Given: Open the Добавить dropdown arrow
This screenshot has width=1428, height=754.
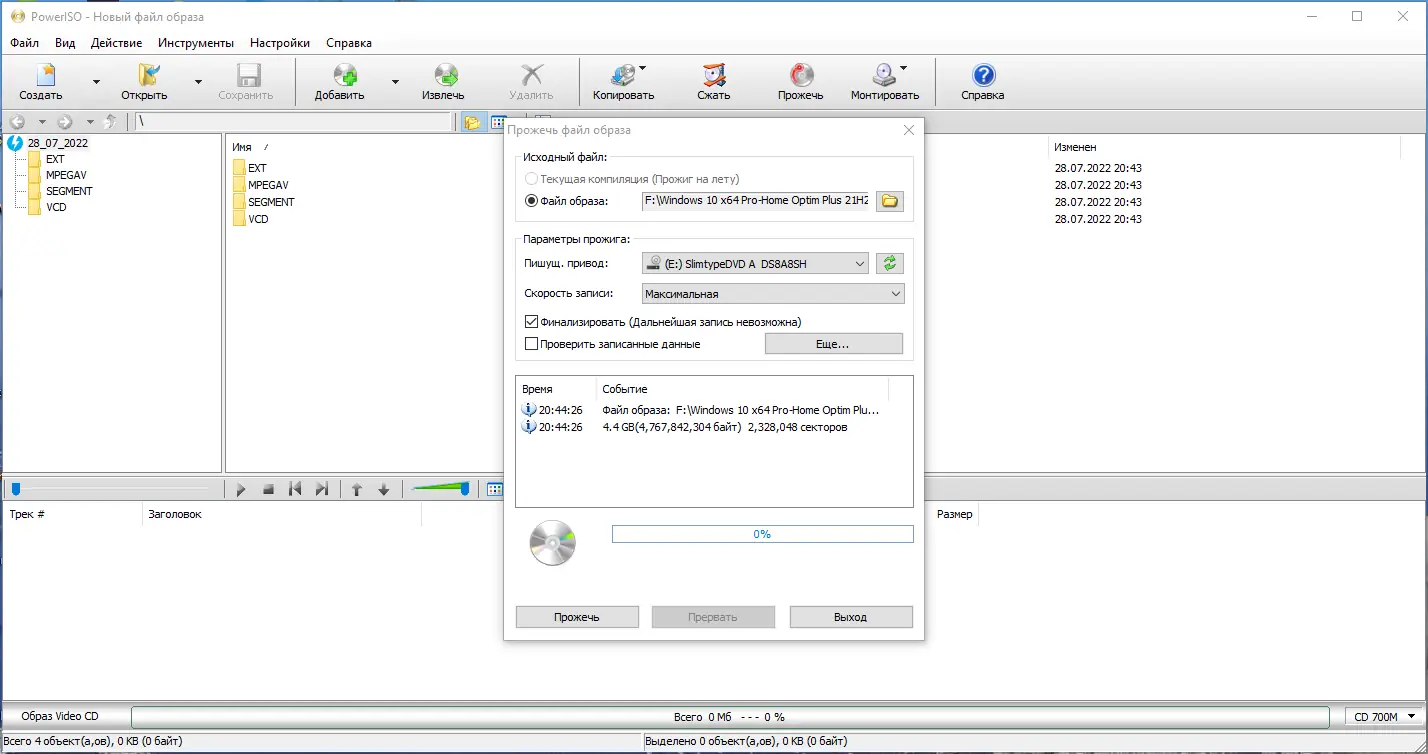Looking at the screenshot, I should tap(395, 82).
